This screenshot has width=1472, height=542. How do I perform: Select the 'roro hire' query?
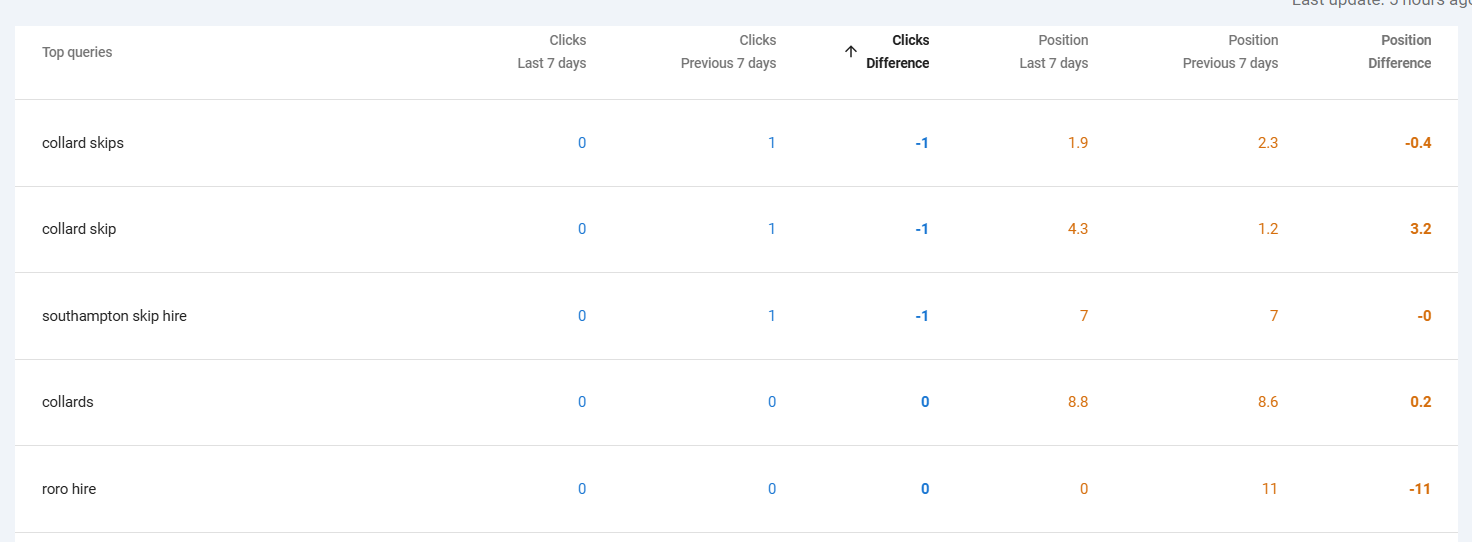click(x=69, y=489)
